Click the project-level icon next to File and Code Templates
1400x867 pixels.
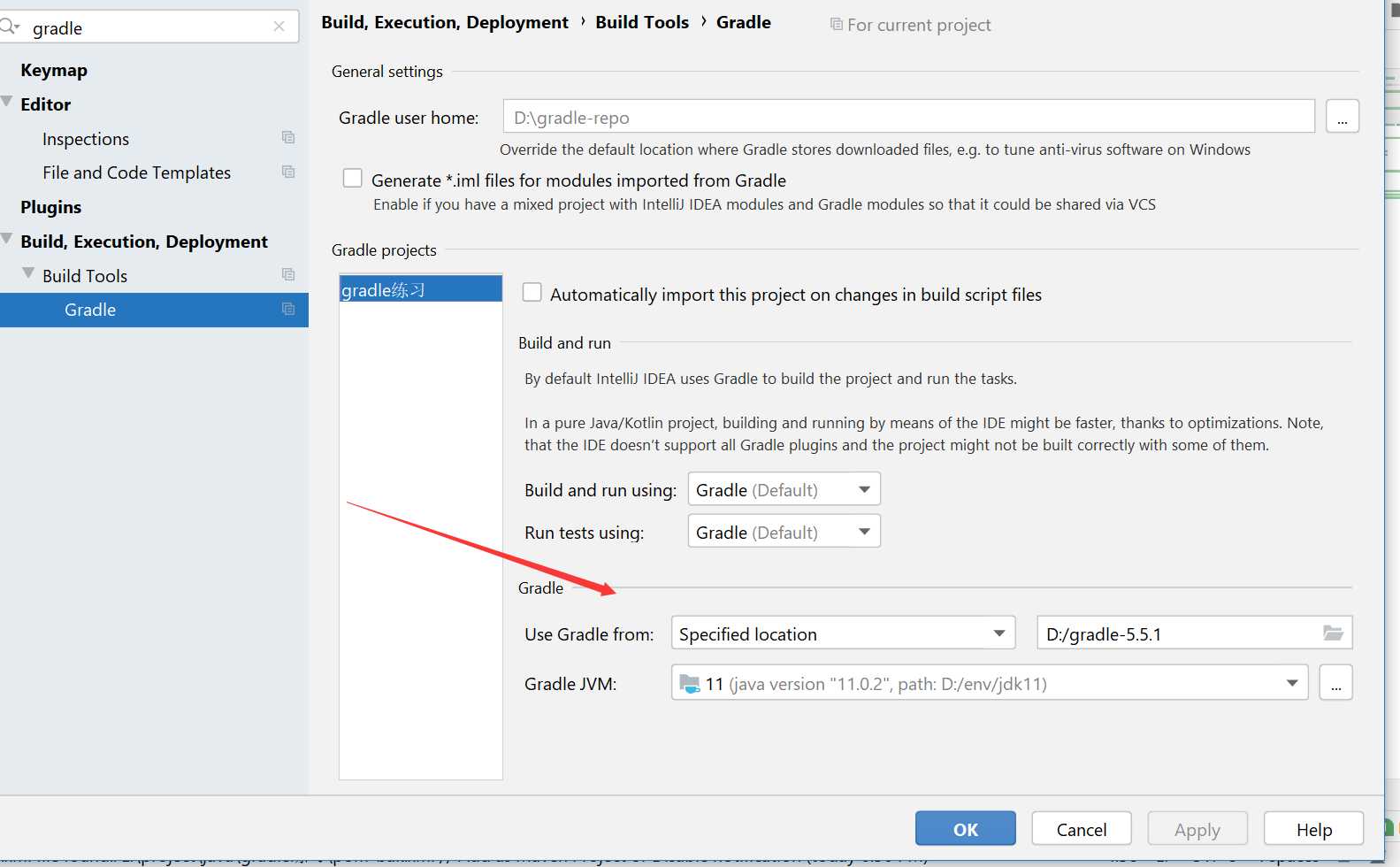(288, 172)
